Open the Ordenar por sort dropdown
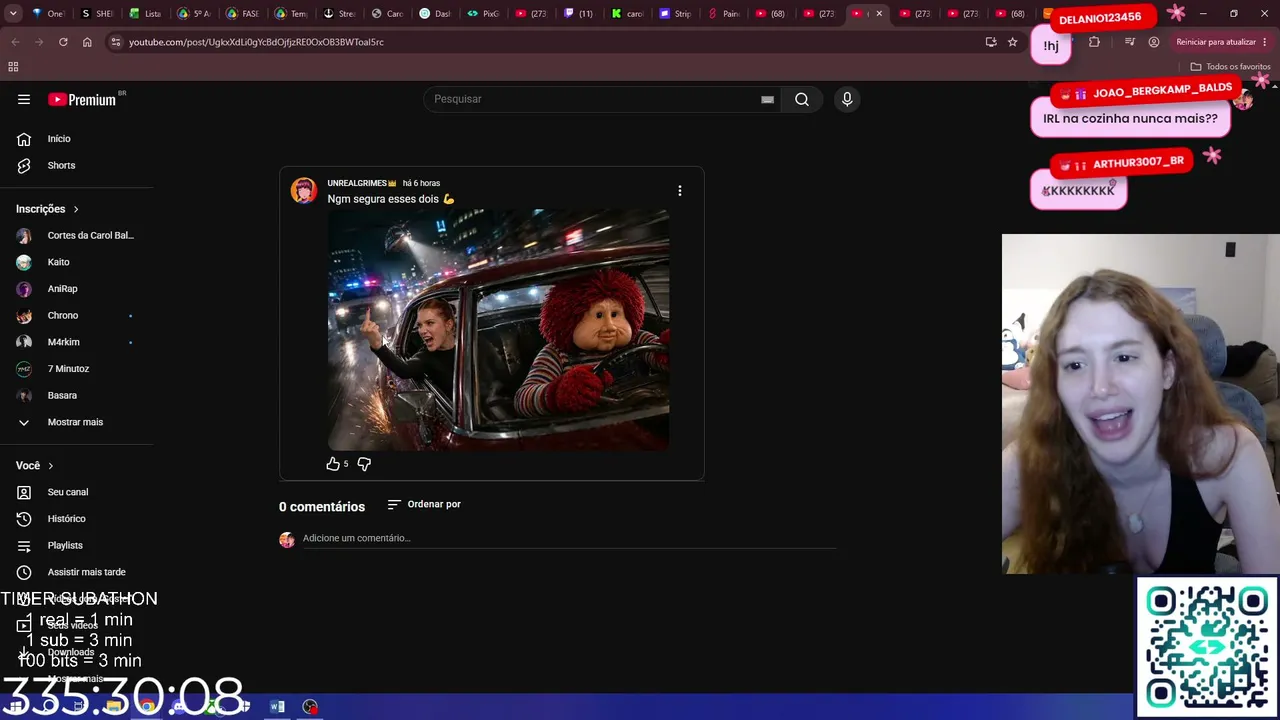The image size is (1280, 720). 424,504
